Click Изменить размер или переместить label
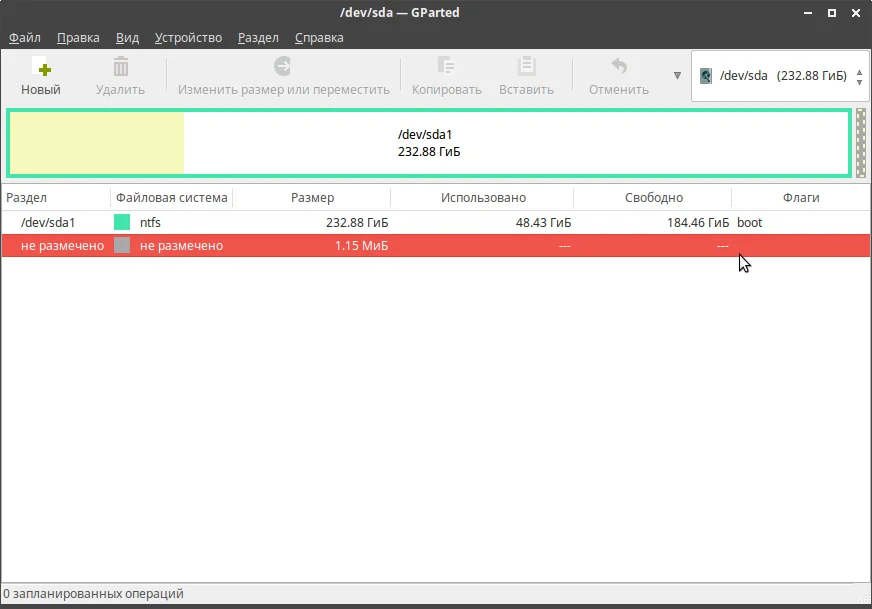Viewport: 872px width, 609px height. click(x=284, y=90)
